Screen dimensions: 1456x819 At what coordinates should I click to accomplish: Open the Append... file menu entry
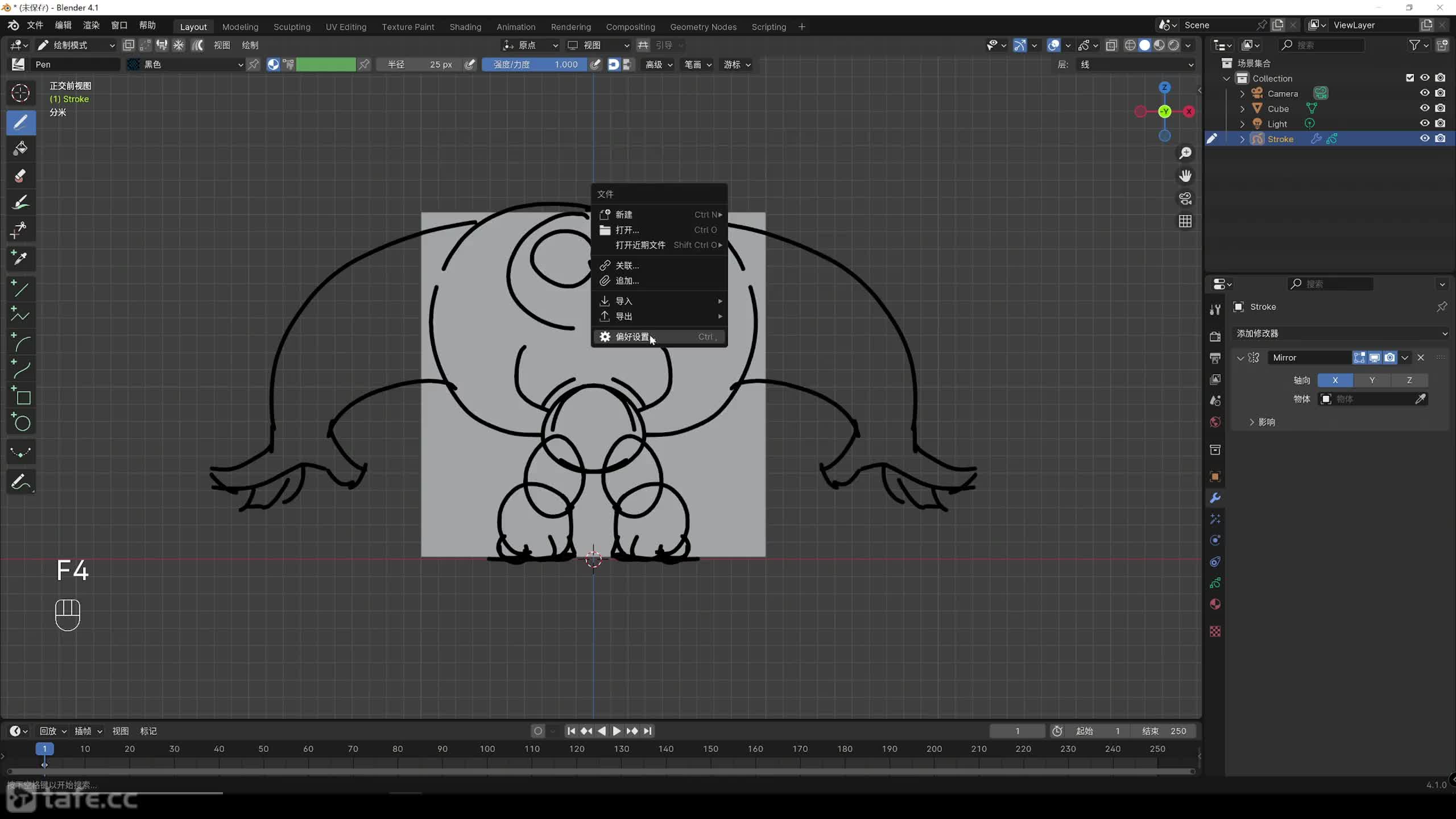click(659, 280)
